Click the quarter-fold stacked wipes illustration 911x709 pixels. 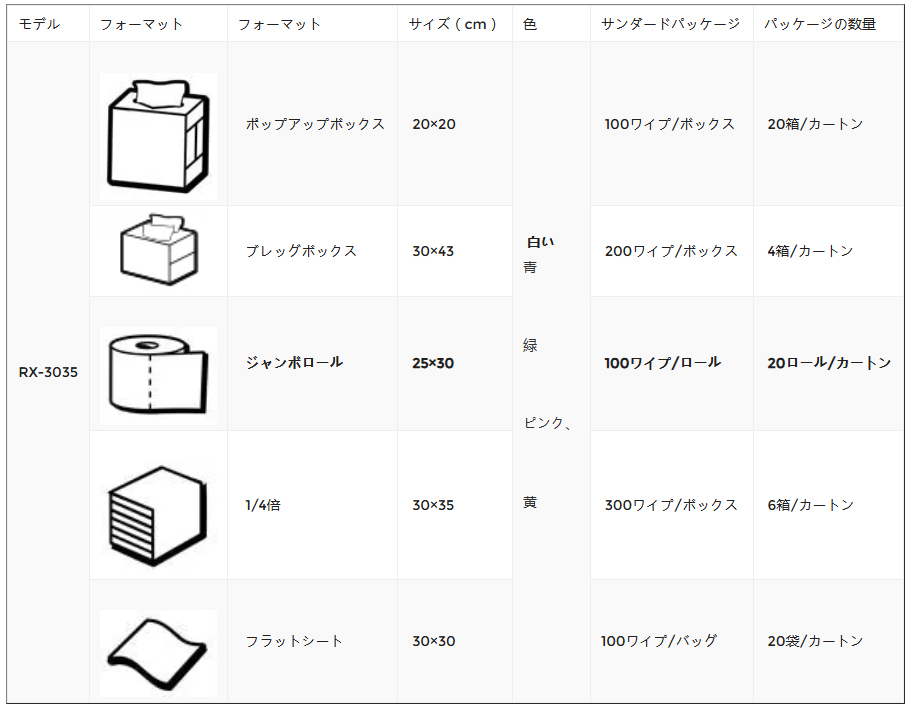click(158, 515)
